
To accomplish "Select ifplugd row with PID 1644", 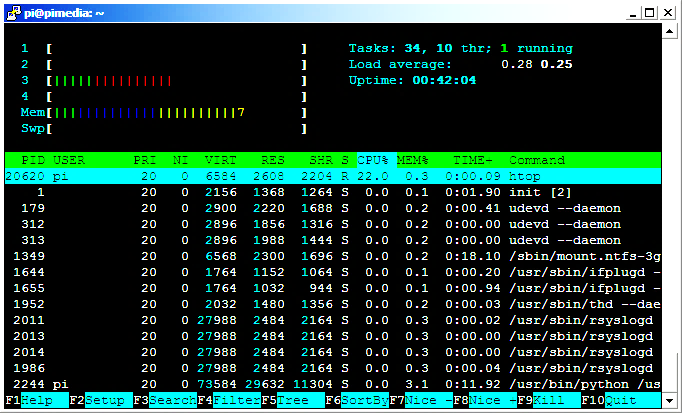I will [333, 272].
